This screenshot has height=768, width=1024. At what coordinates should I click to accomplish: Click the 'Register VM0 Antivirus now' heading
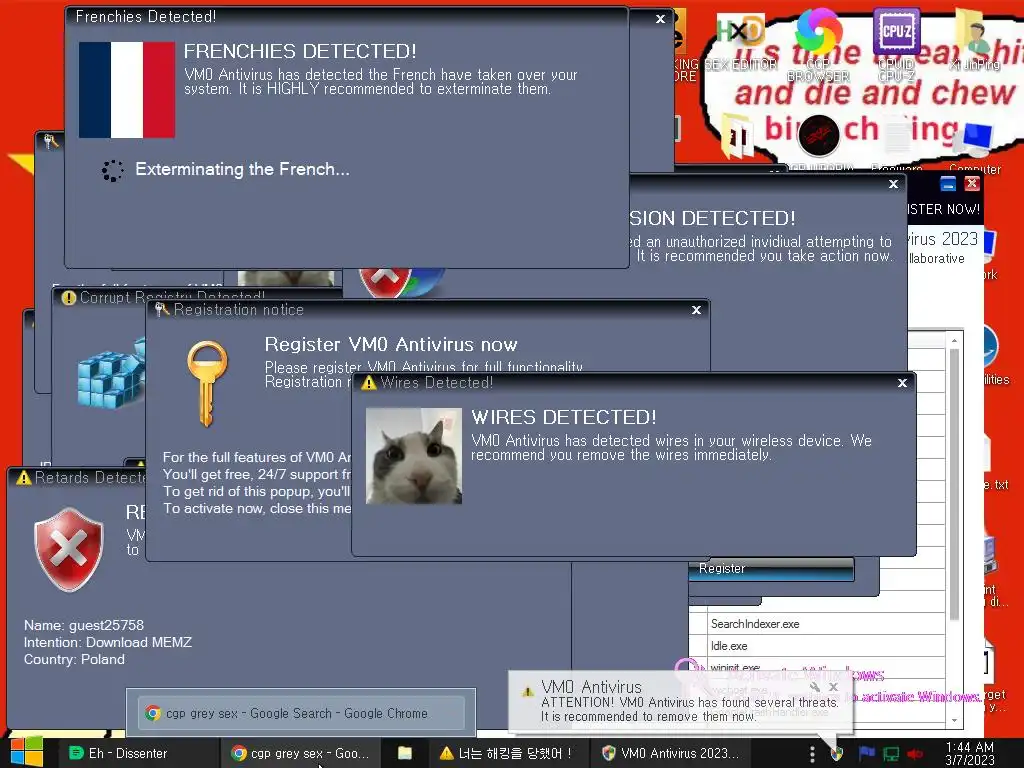[391, 344]
